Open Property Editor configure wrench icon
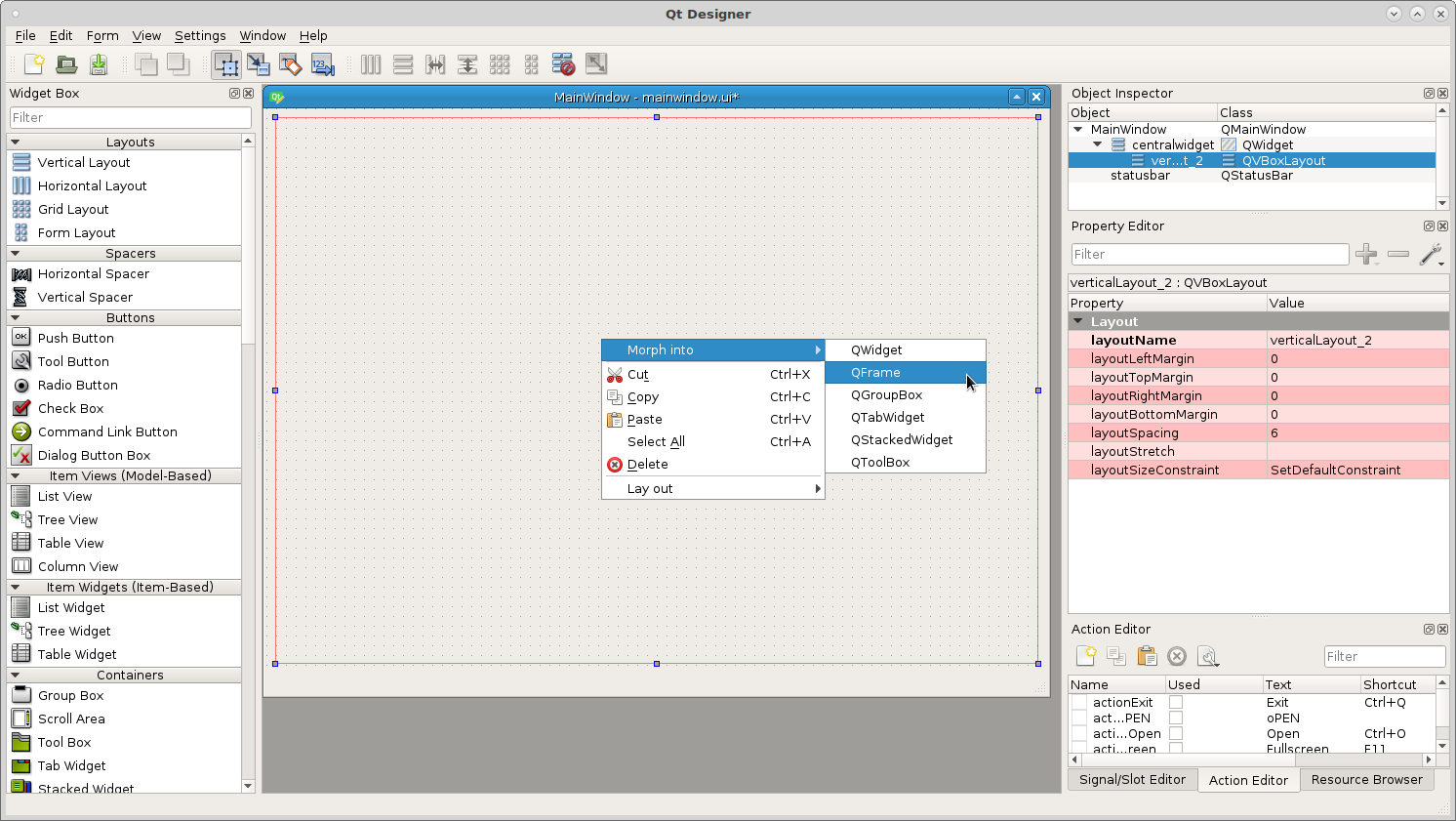 point(1431,255)
